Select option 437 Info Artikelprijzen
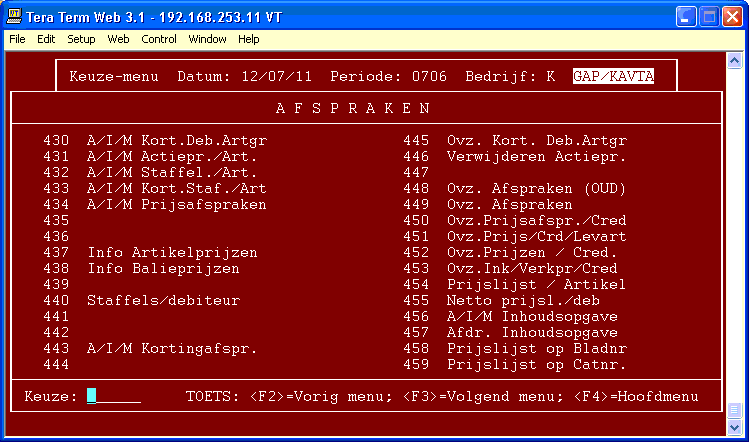Viewport: 749px width, 442px height. [151, 252]
